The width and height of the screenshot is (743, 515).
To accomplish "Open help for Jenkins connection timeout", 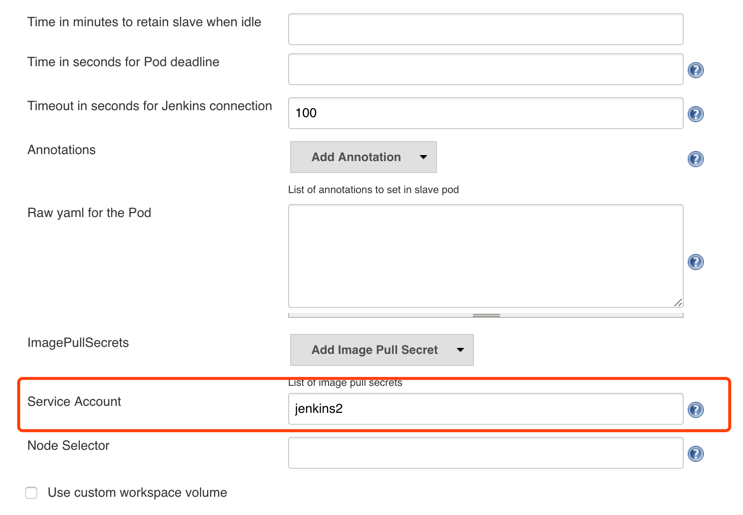I will point(696,114).
